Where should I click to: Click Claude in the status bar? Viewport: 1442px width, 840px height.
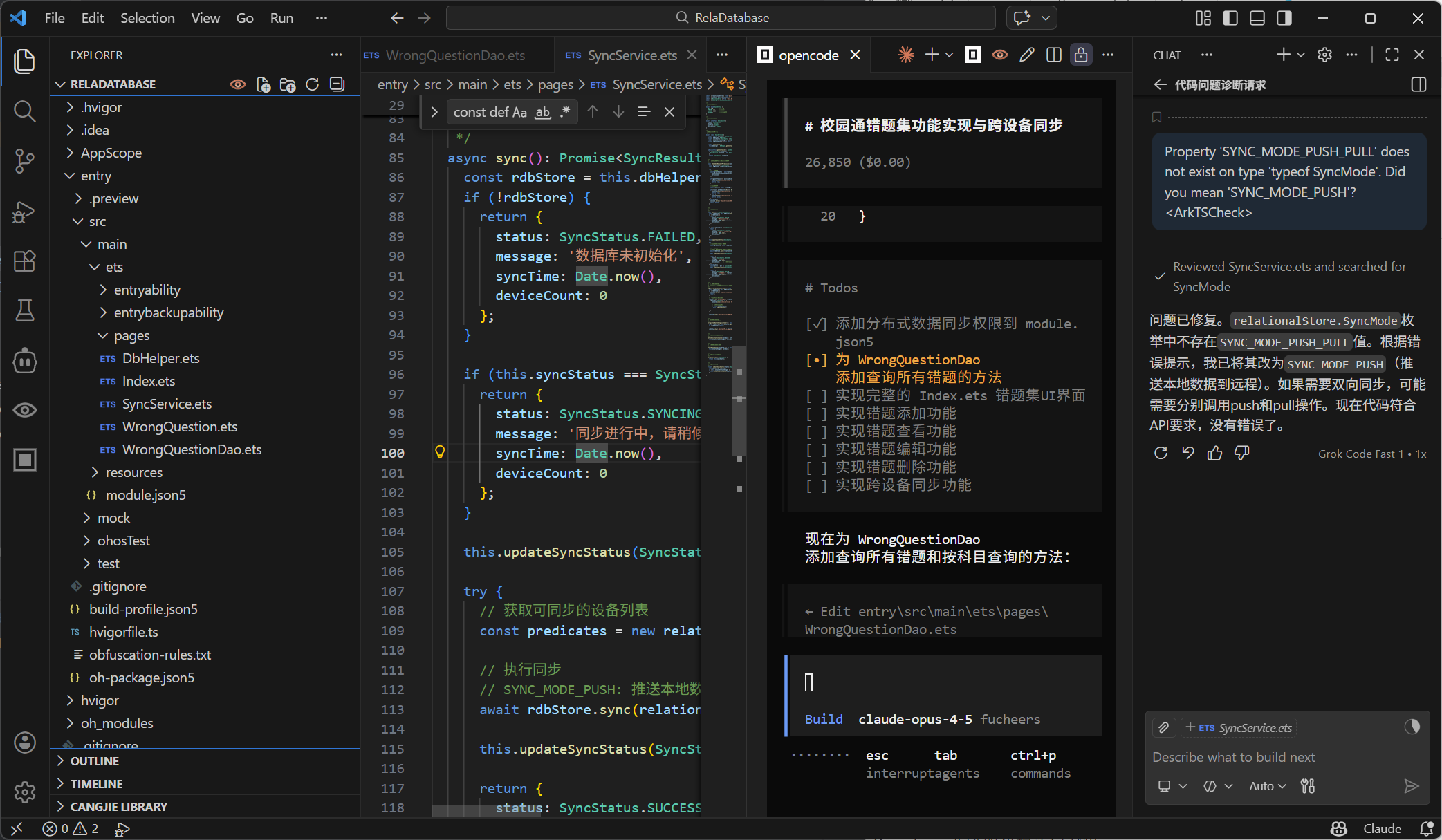click(1382, 828)
